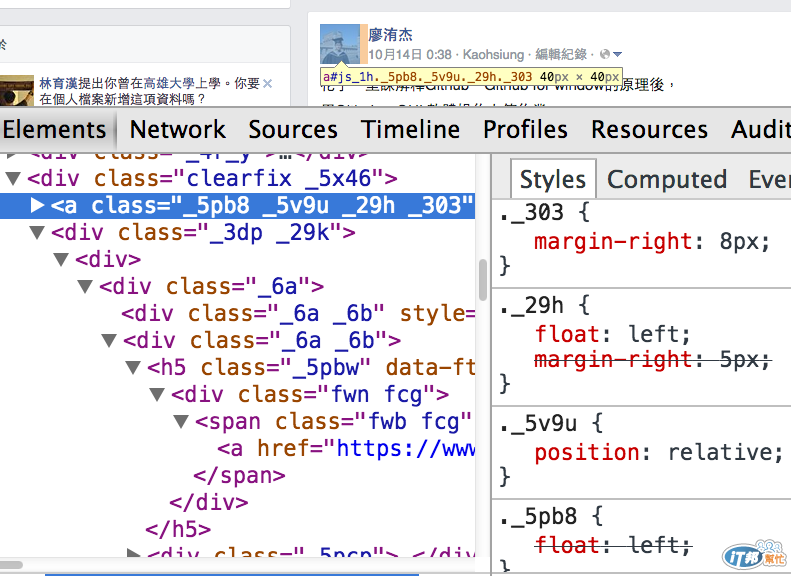Dismiss the 林育漢 suggestion with the X
Viewport: 791px width, 576px height.
[267, 83]
